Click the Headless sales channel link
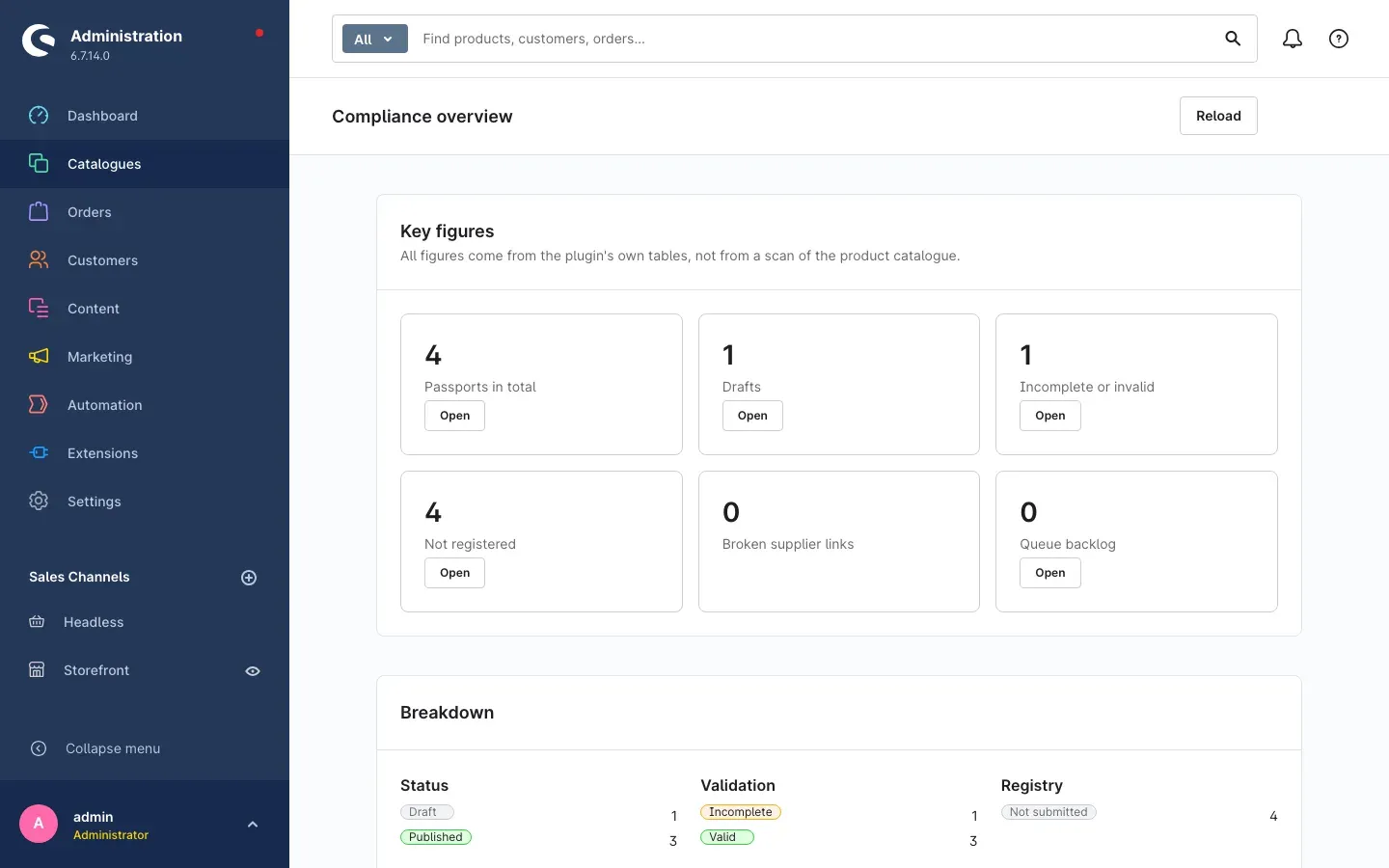 point(94,622)
